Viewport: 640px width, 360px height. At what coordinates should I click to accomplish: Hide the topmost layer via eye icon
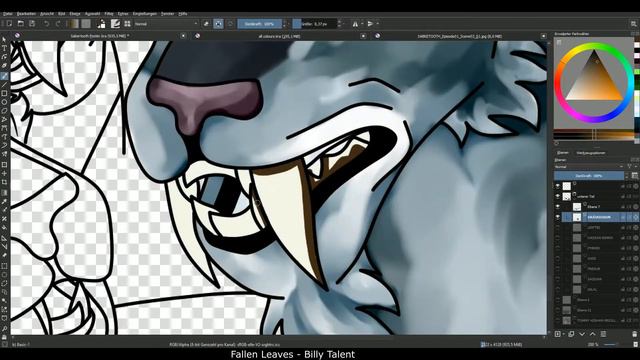[558, 186]
